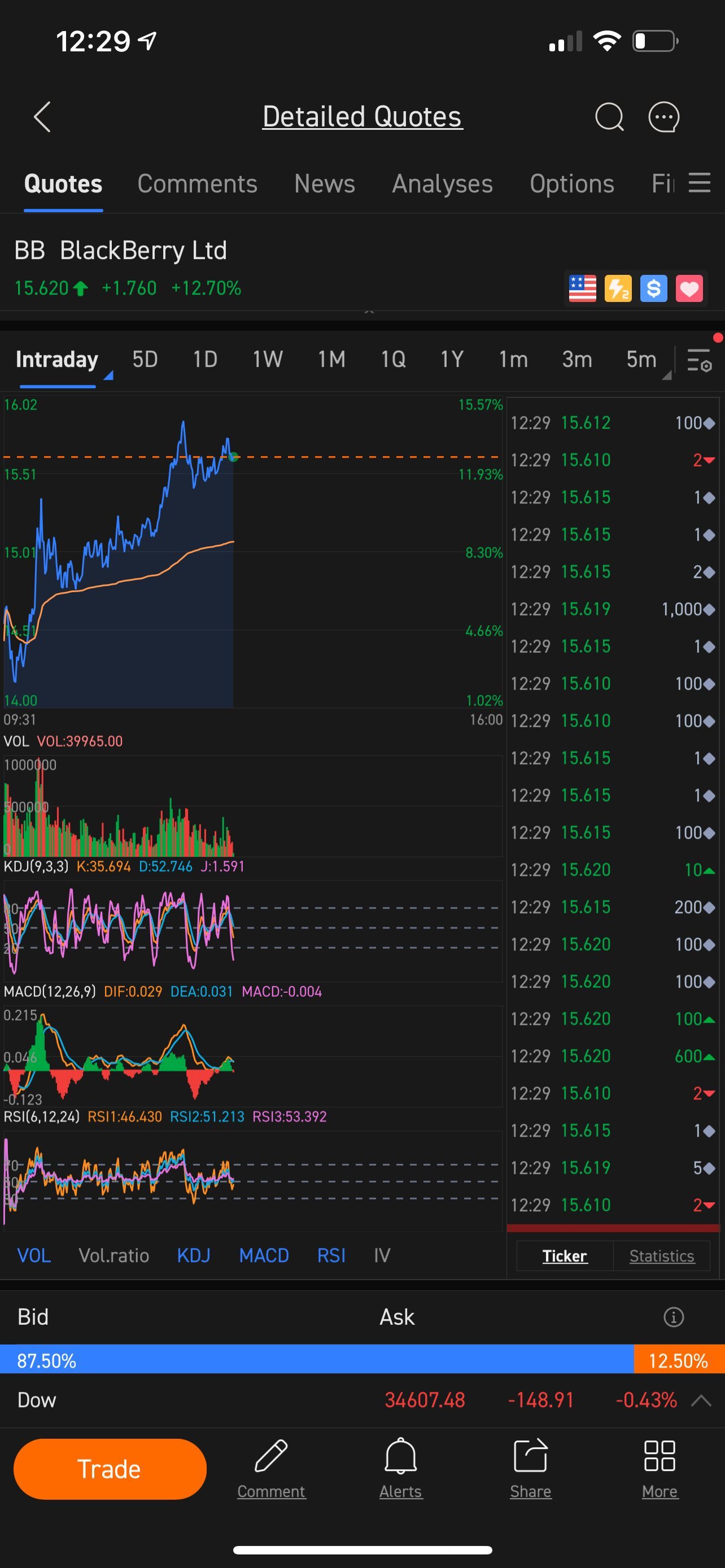Screen dimensions: 725x1568
Task: Tap the blue dollar sign icon
Action: tap(654, 288)
